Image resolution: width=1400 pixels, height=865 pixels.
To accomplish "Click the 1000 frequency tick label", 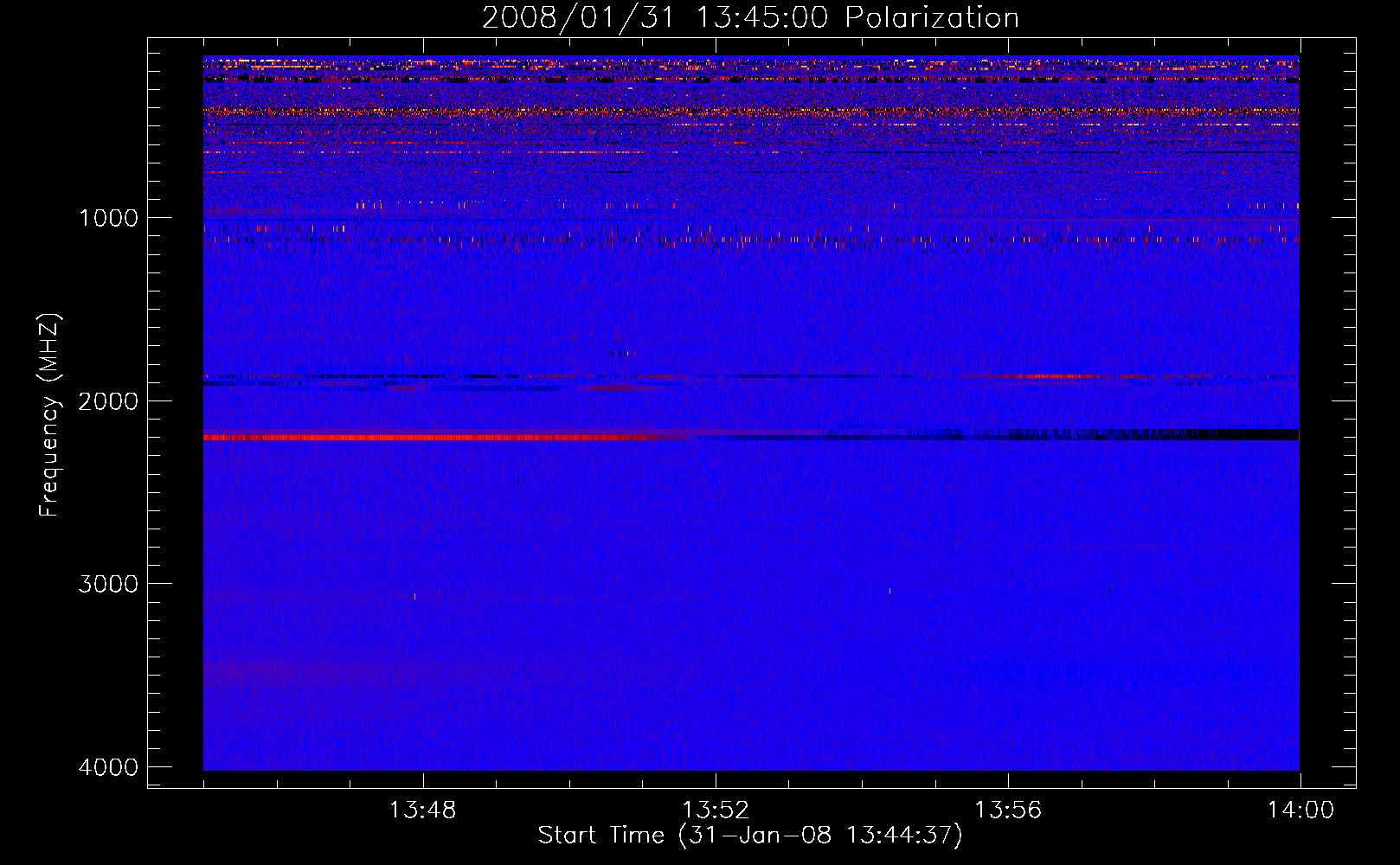I will [x=108, y=218].
